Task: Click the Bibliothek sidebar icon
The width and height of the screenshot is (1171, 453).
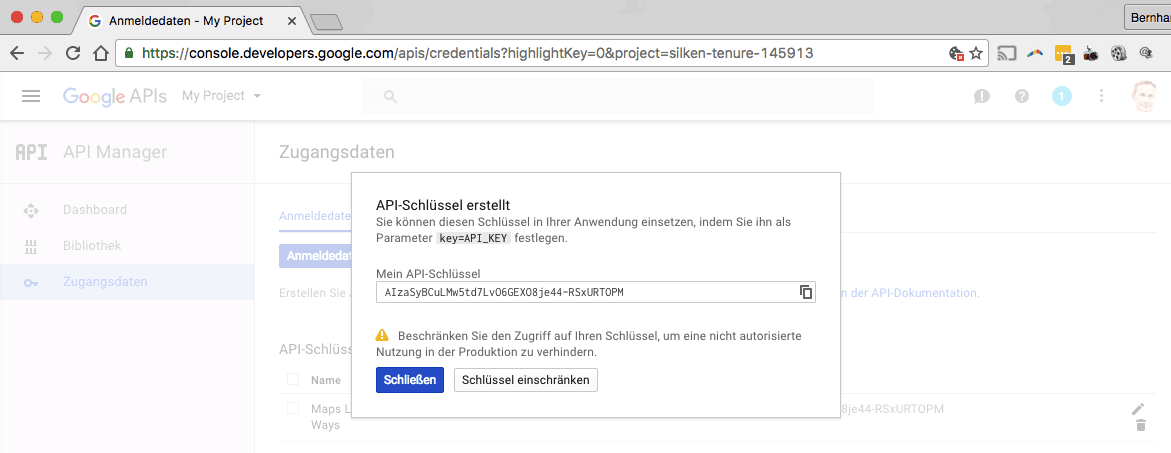Action: point(31,246)
